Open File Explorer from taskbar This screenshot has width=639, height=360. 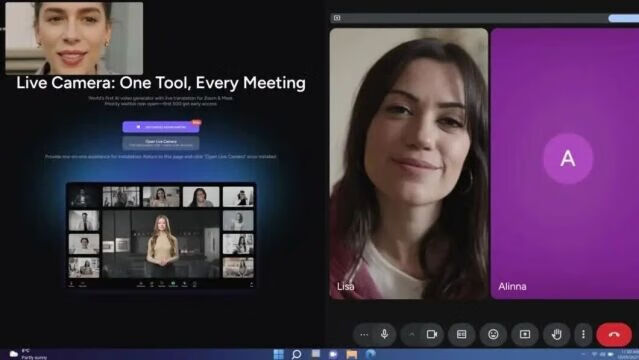pos(352,354)
